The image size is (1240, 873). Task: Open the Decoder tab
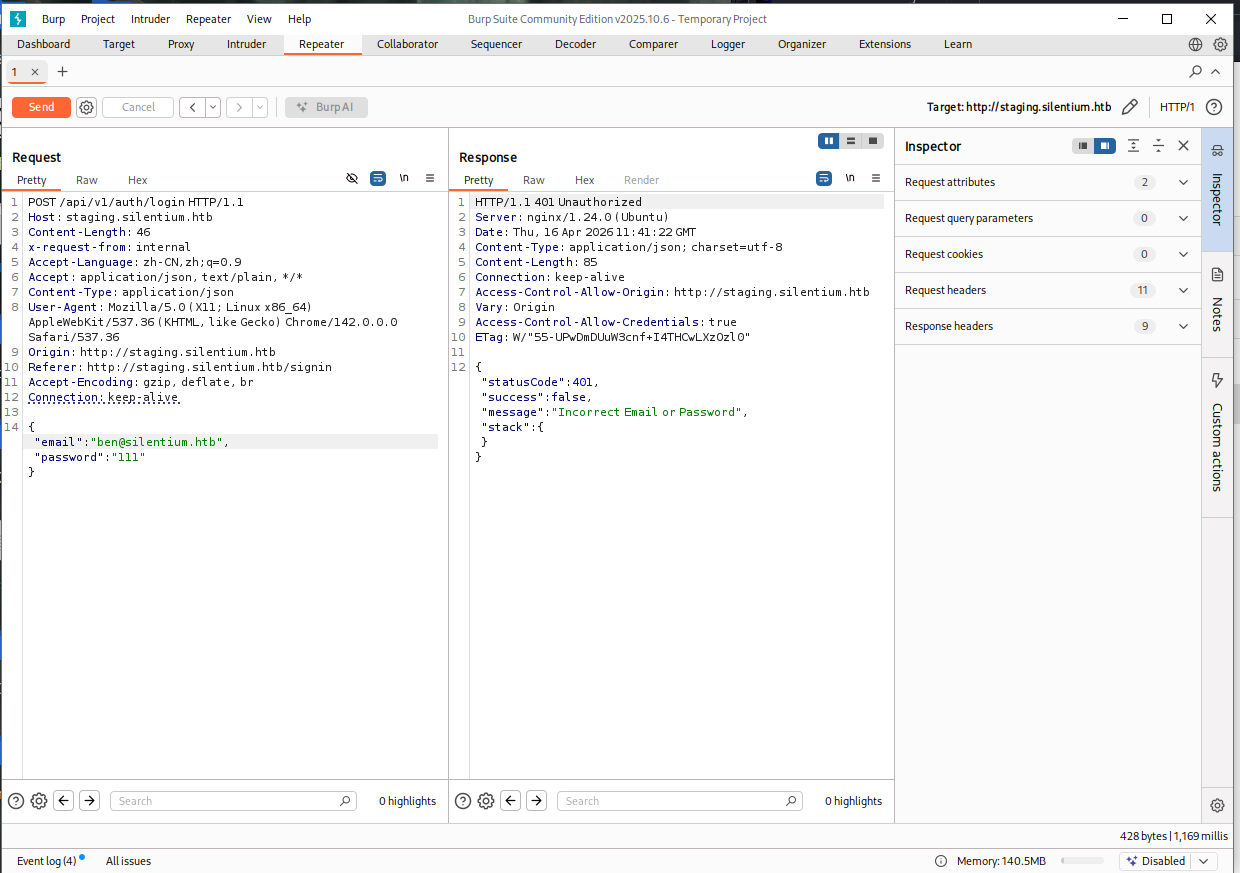575,44
